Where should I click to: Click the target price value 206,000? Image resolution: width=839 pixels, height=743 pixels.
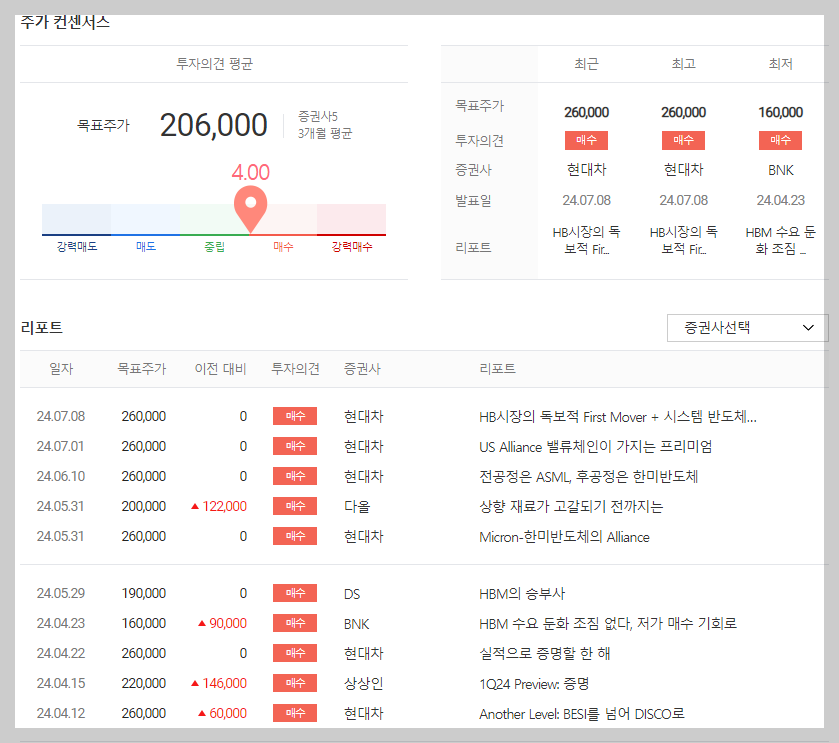point(213,124)
